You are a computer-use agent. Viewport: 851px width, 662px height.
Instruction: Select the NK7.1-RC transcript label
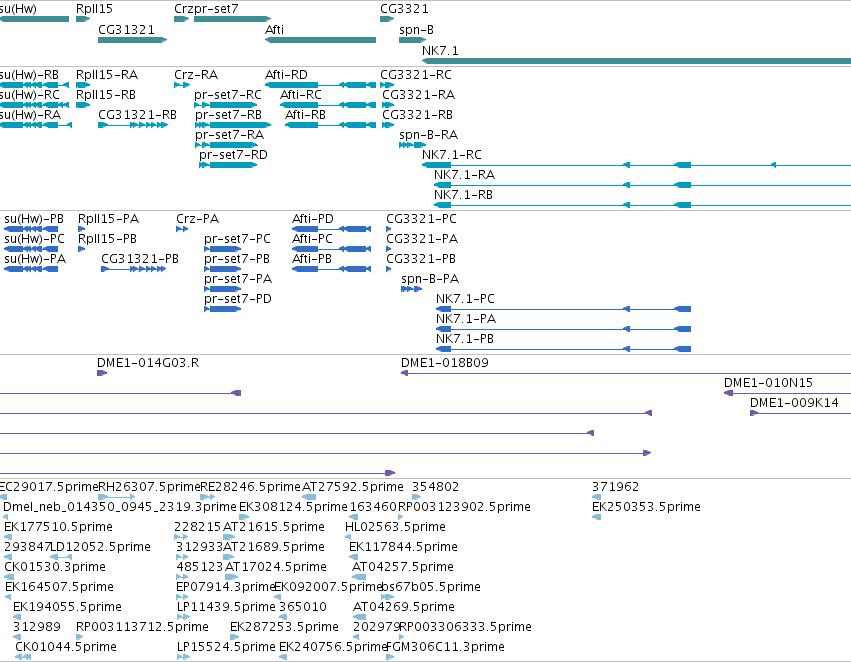452,155
